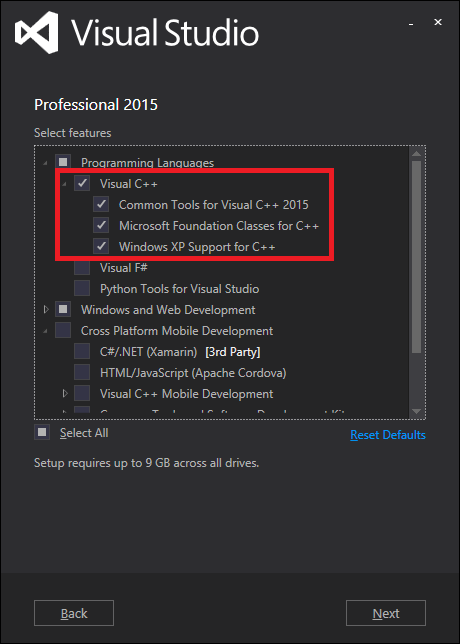This screenshot has width=460, height=644.
Task: Uncheck Common Tools for Visual C++ 2015
Action: coord(101,204)
